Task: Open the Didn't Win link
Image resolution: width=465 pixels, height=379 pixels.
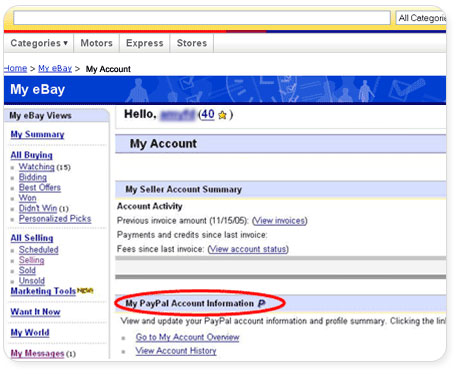Action: click(38, 208)
